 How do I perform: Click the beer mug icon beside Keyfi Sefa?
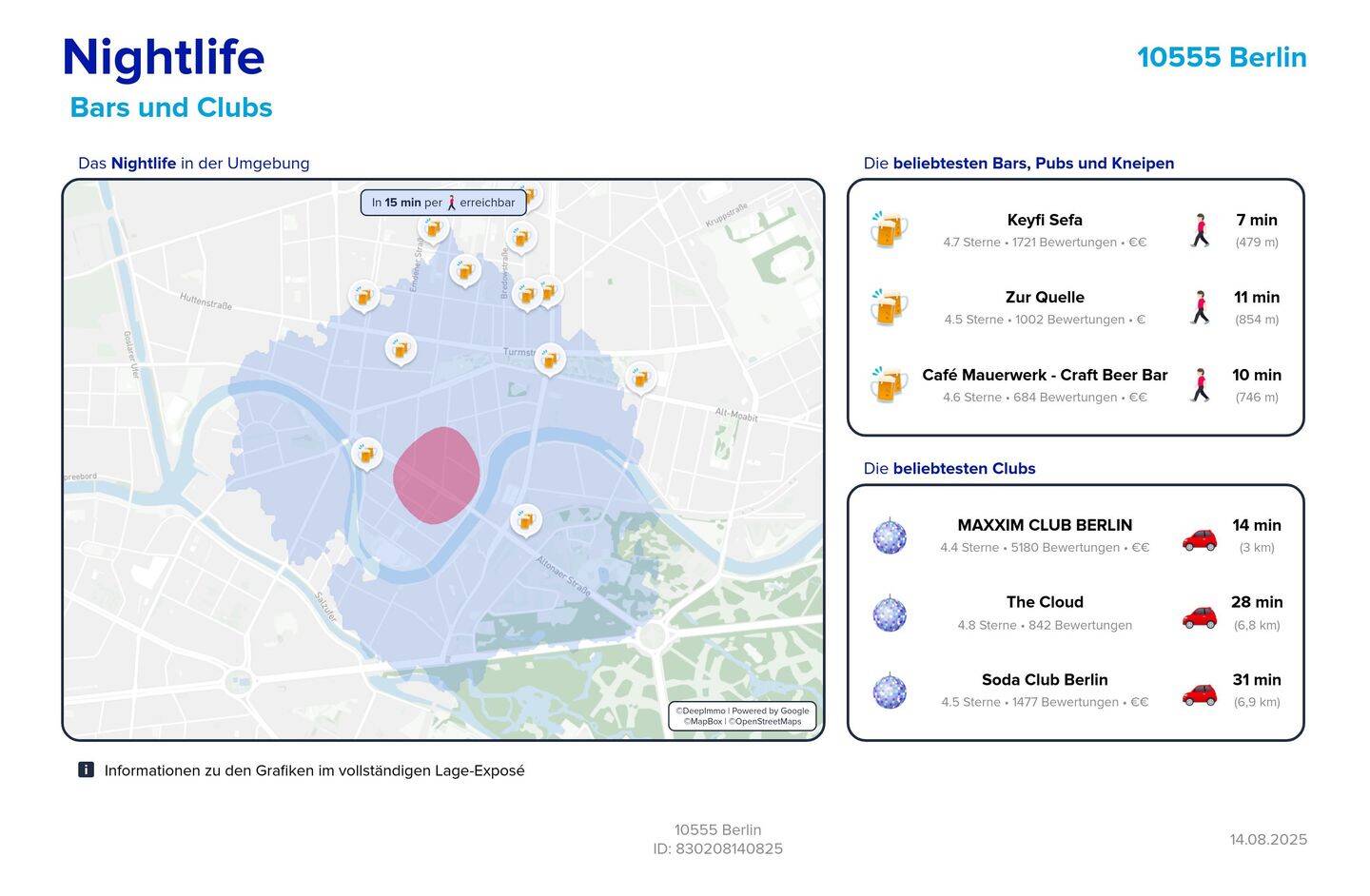point(889,230)
